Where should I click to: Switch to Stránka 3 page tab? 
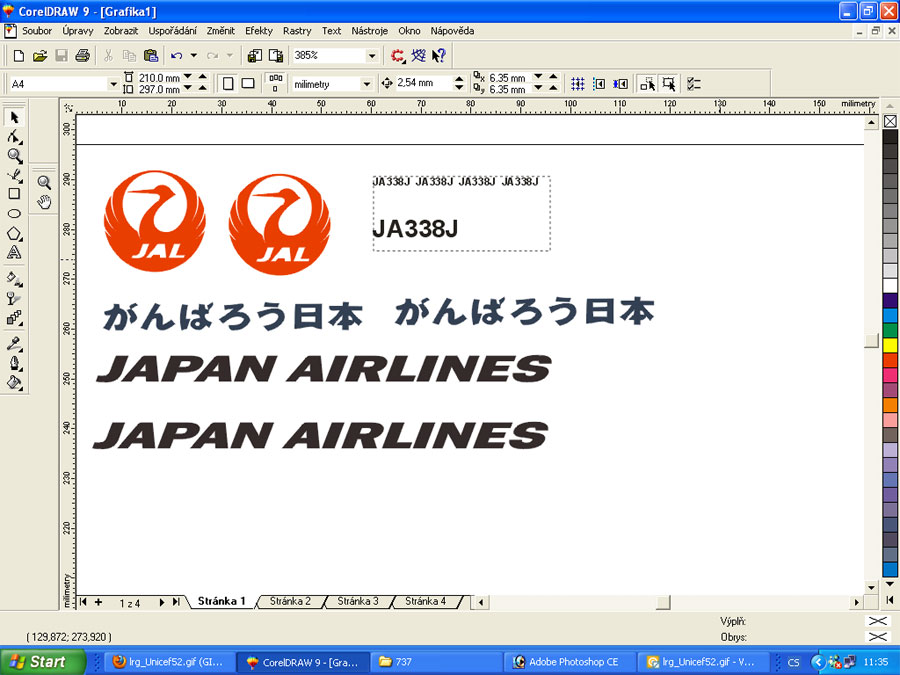[x=357, y=602]
